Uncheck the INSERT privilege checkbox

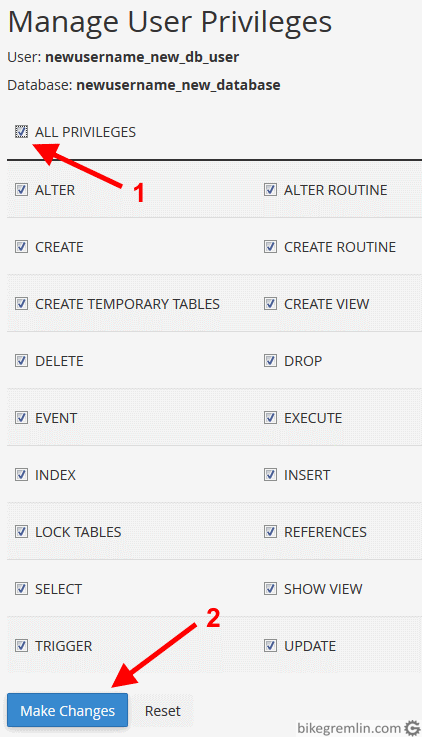270,474
